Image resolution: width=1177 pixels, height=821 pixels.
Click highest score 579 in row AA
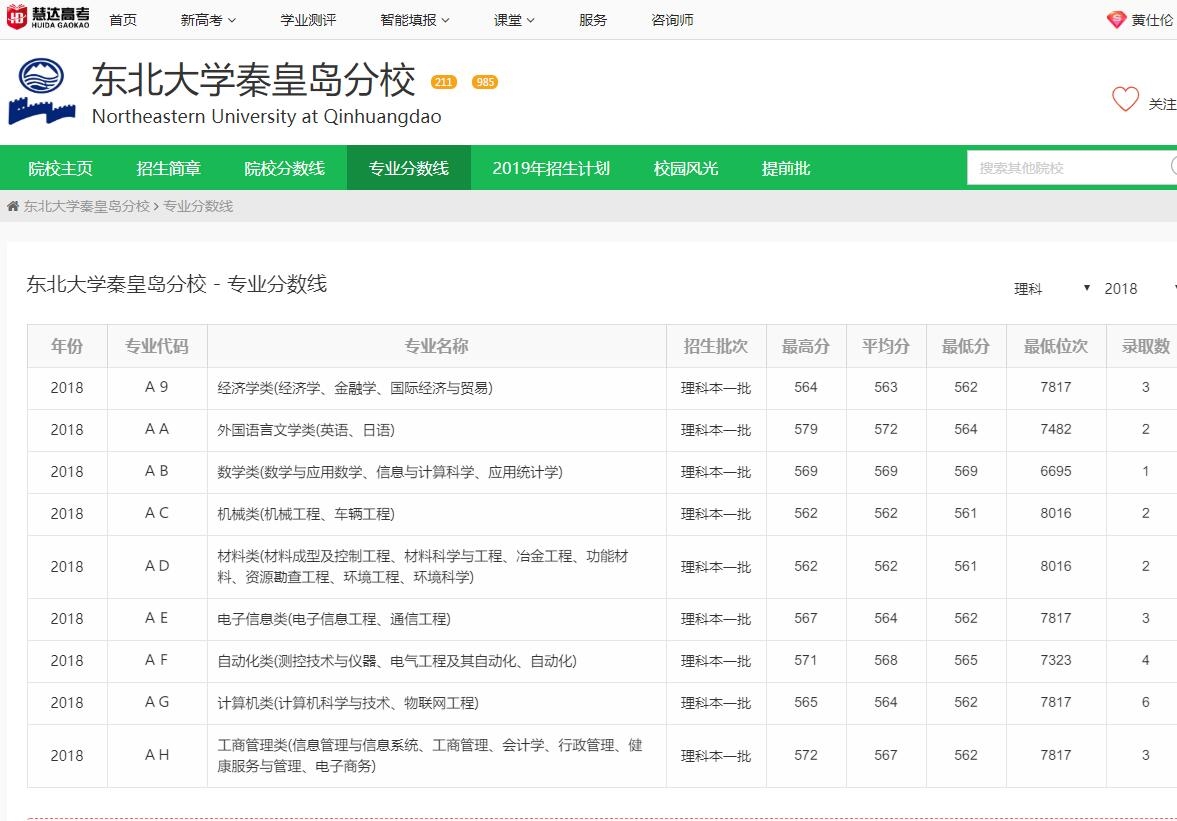805,429
